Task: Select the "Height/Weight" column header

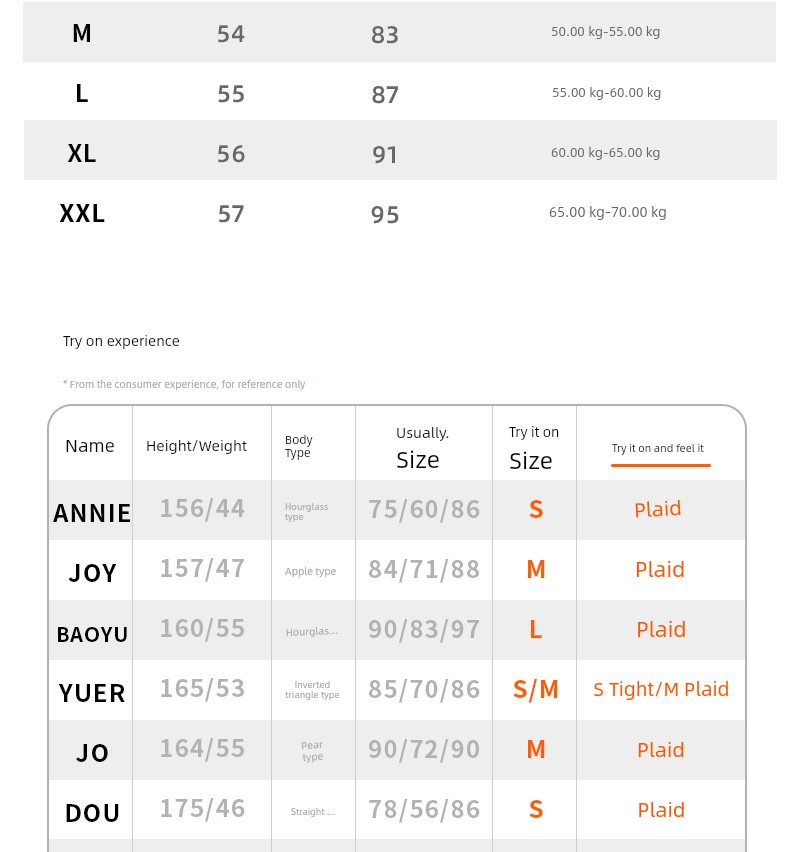Action: [x=196, y=446]
